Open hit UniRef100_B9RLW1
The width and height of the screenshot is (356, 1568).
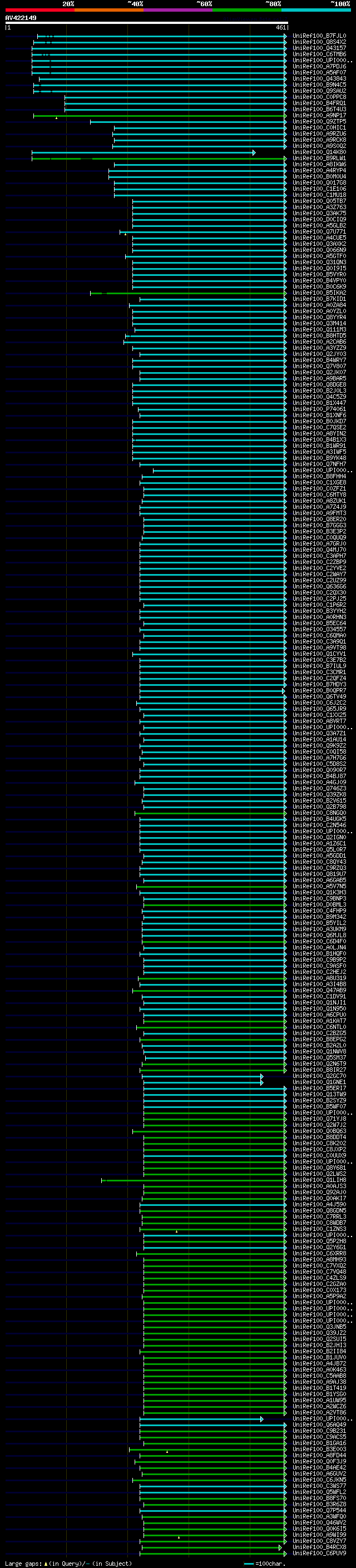319,159
